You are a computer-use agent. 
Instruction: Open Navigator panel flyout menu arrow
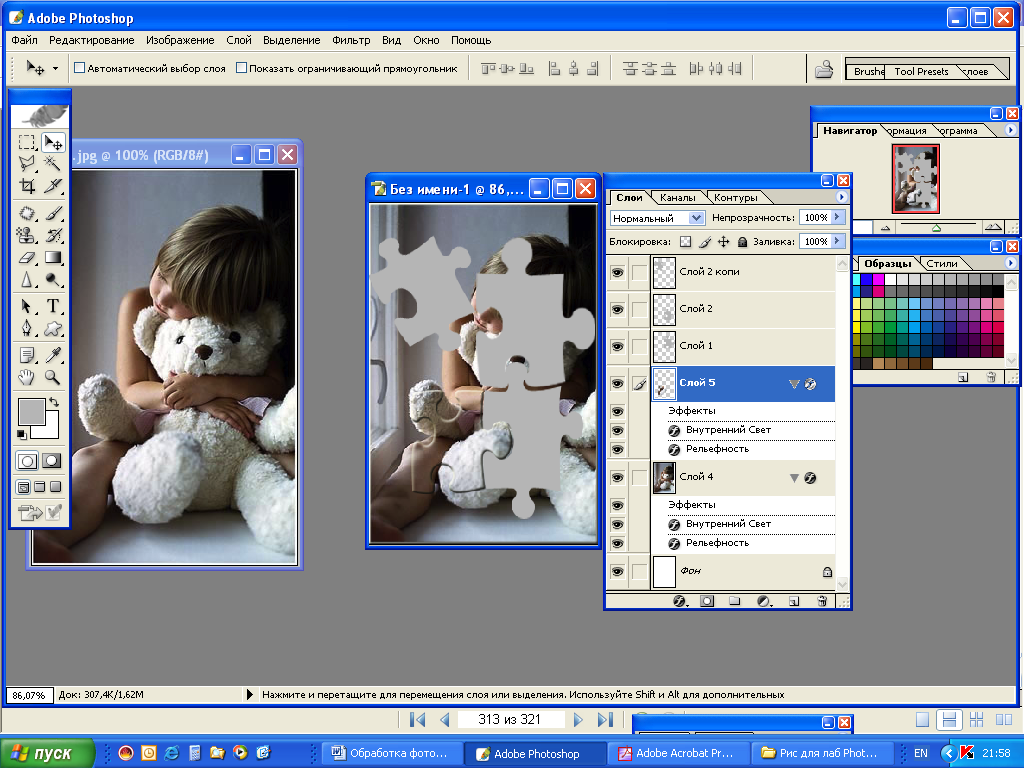tap(1010, 130)
